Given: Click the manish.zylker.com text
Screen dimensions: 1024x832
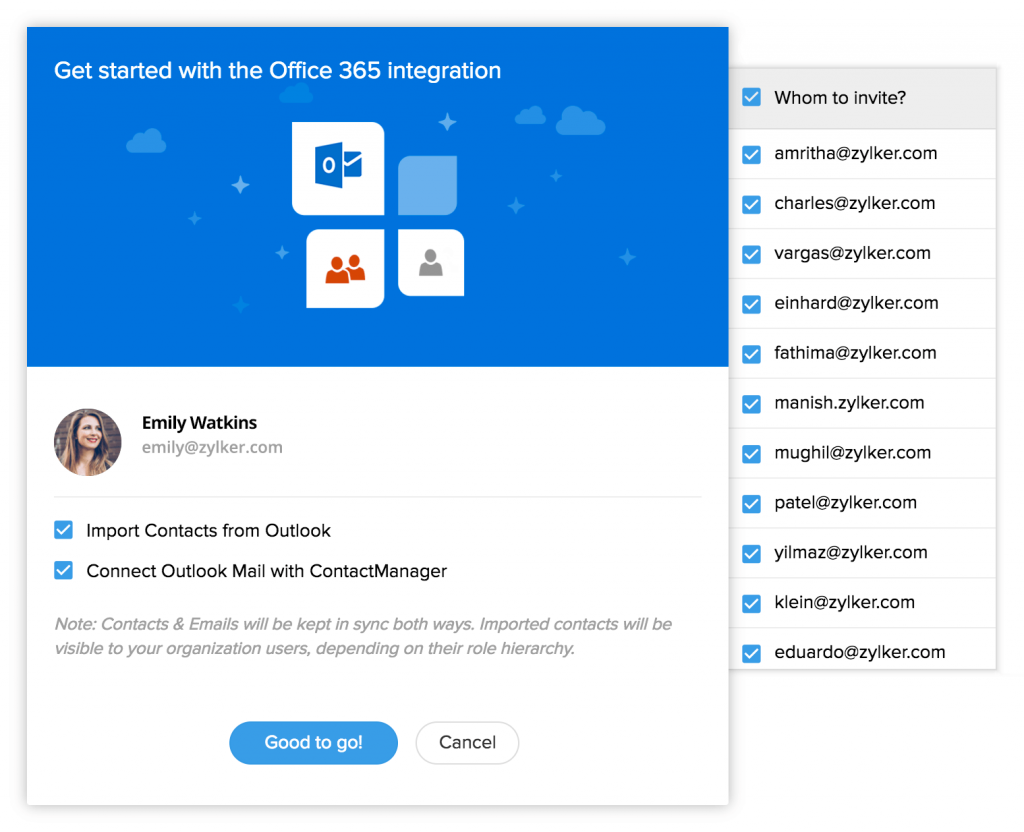Looking at the screenshot, I should pos(849,403).
